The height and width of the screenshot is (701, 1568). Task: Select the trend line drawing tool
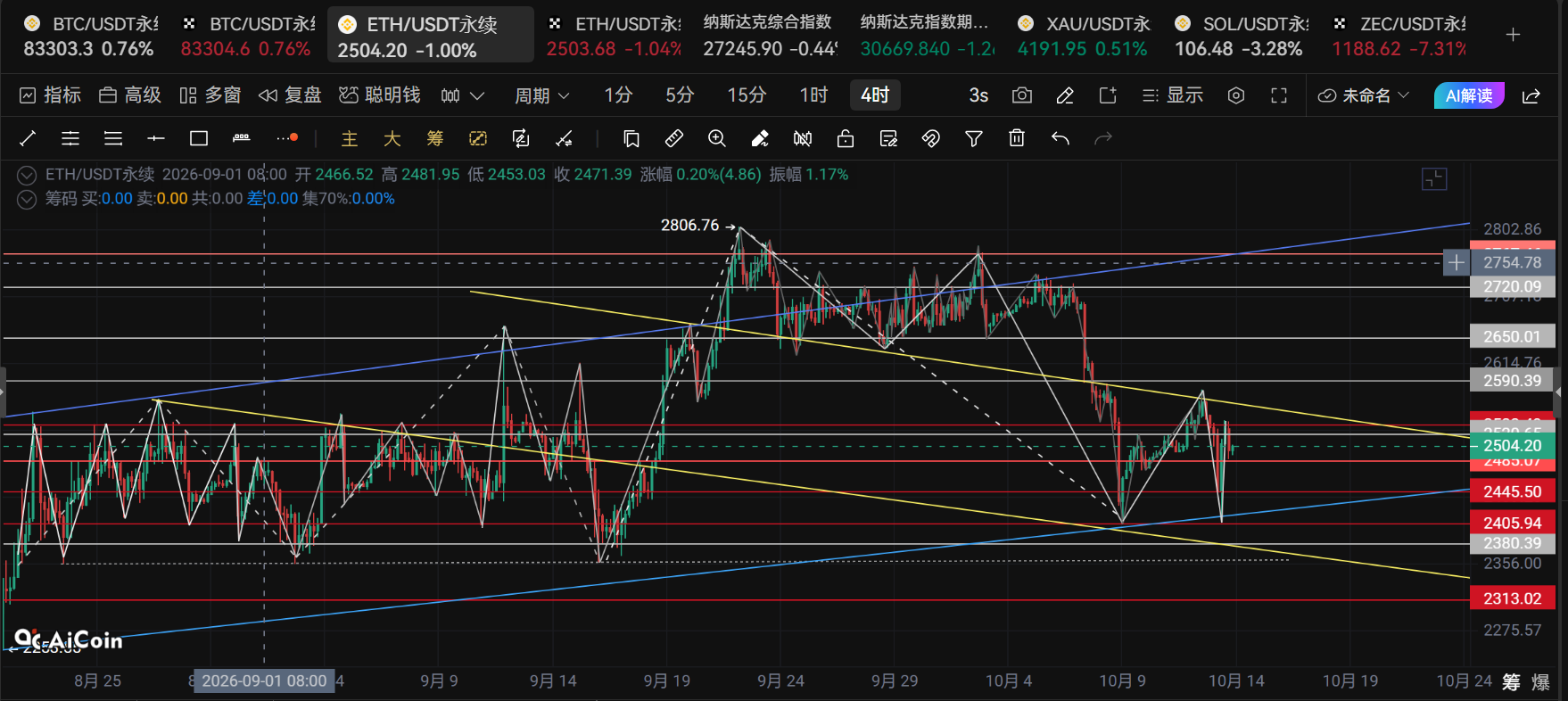[28, 138]
